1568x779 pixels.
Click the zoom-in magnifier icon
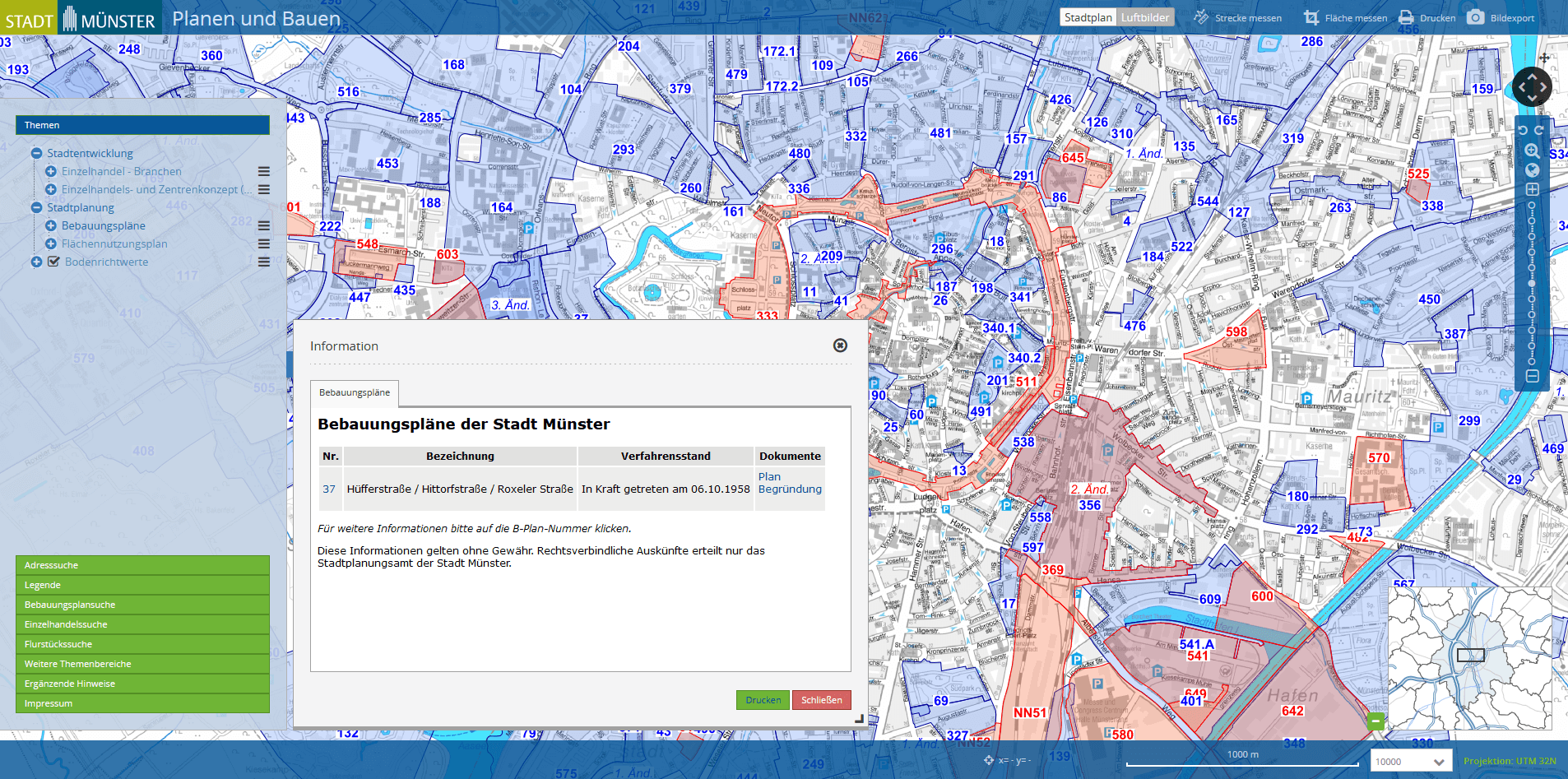pos(1532,151)
